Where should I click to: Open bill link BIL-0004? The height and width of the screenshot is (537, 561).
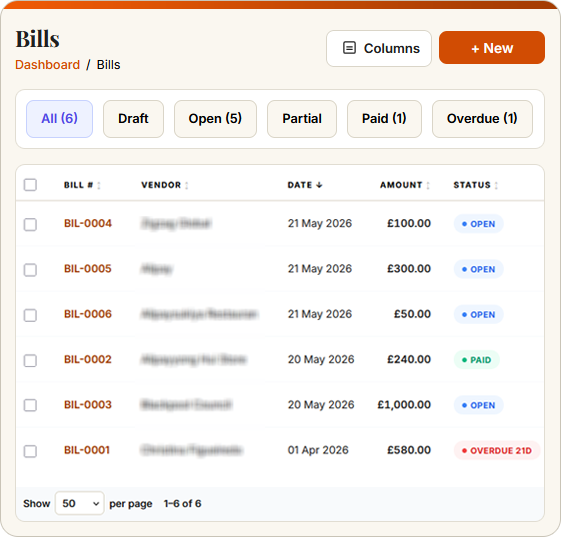tap(88, 223)
